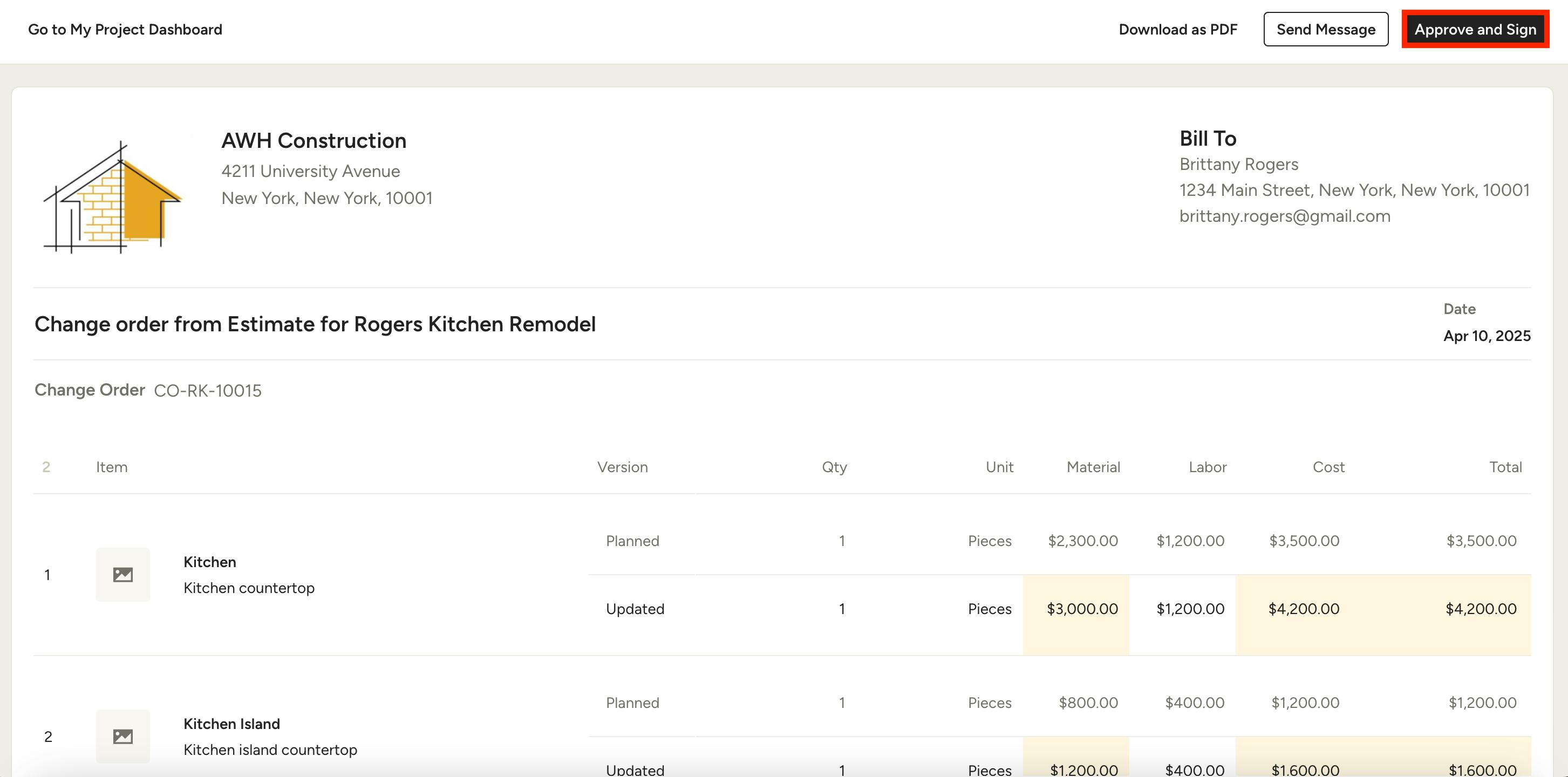Image resolution: width=1568 pixels, height=777 pixels.
Task: Click the Change order from Estimate title
Action: coord(315,324)
